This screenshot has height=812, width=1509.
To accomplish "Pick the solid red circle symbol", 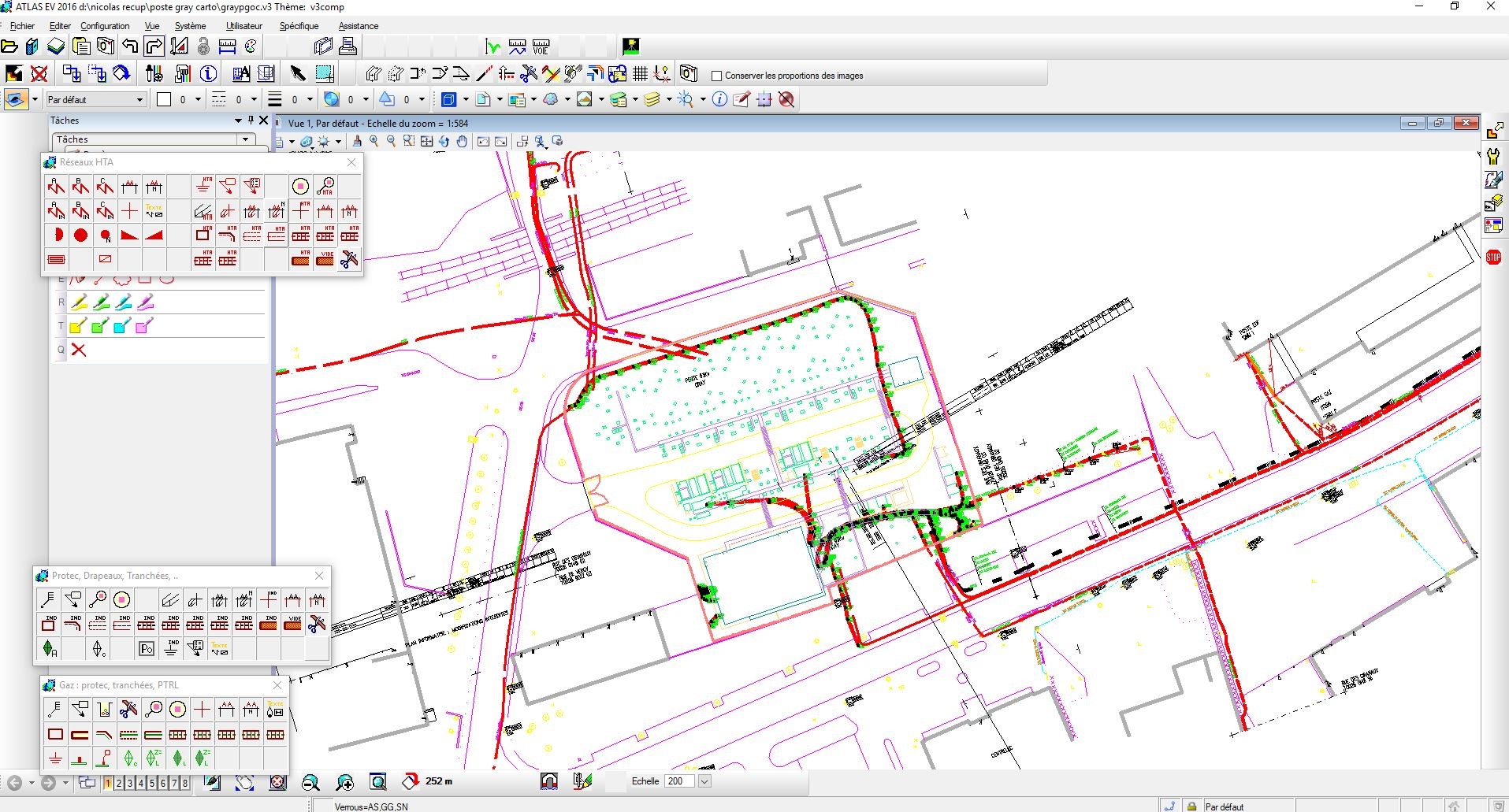I will click(x=80, y=235).
